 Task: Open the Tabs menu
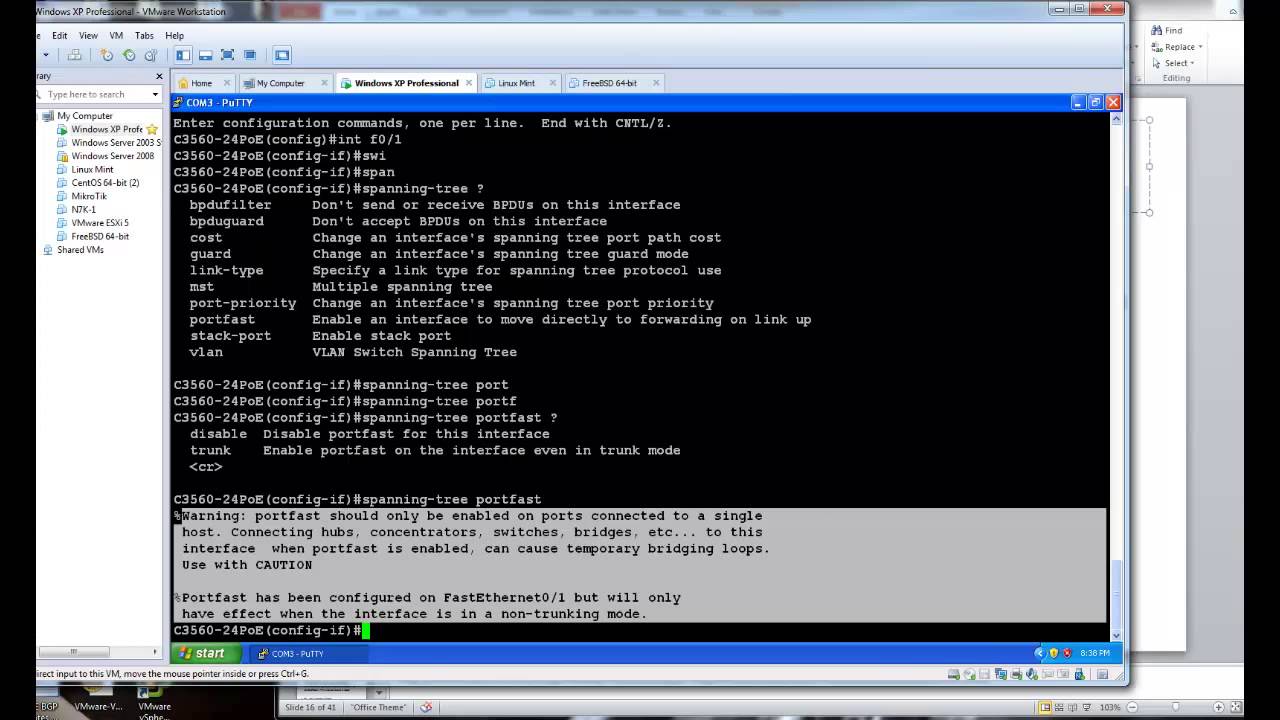[x=144, y=35]
